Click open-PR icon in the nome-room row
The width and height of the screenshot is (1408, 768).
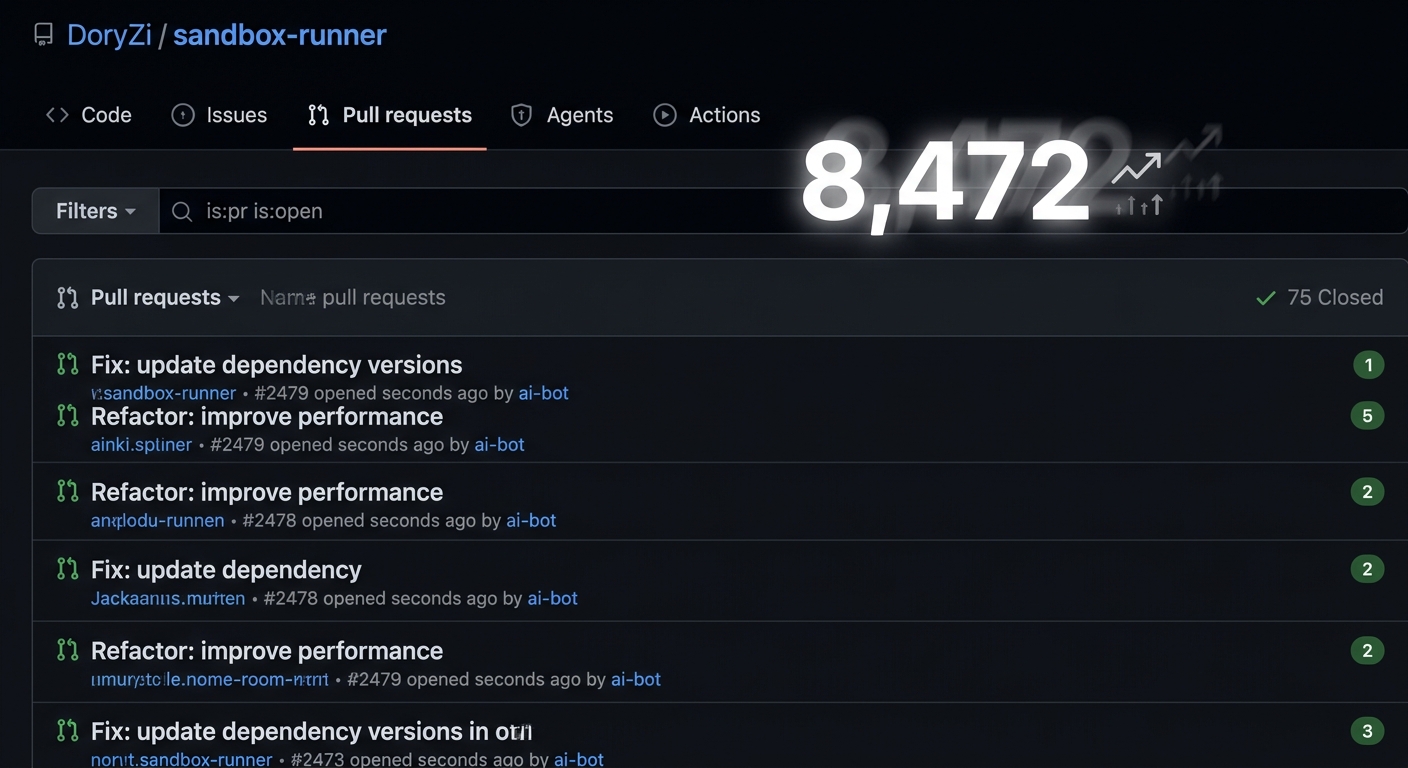[67, 650]
